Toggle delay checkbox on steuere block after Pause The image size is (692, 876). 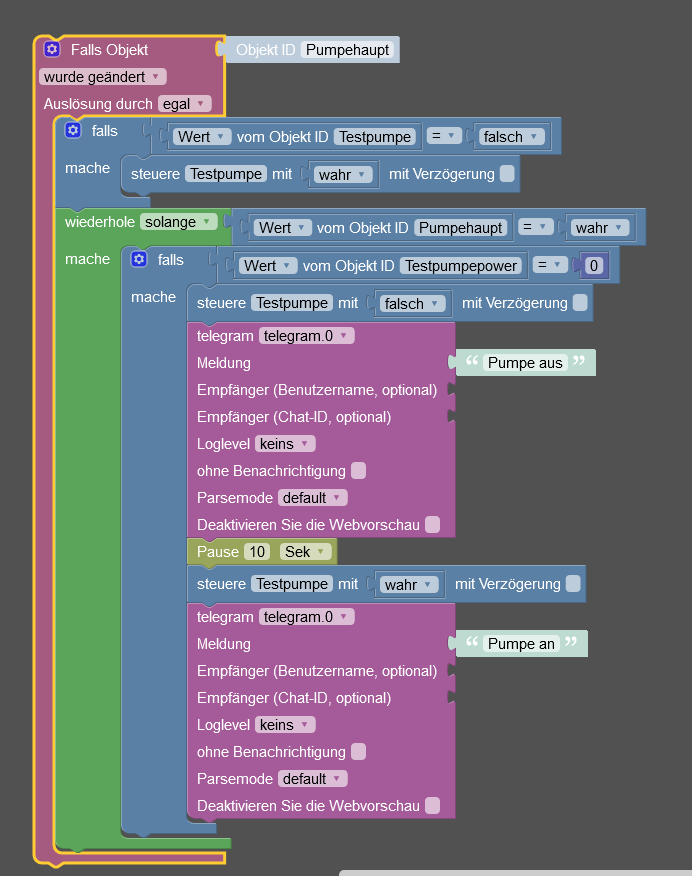[x=573, y=584]
